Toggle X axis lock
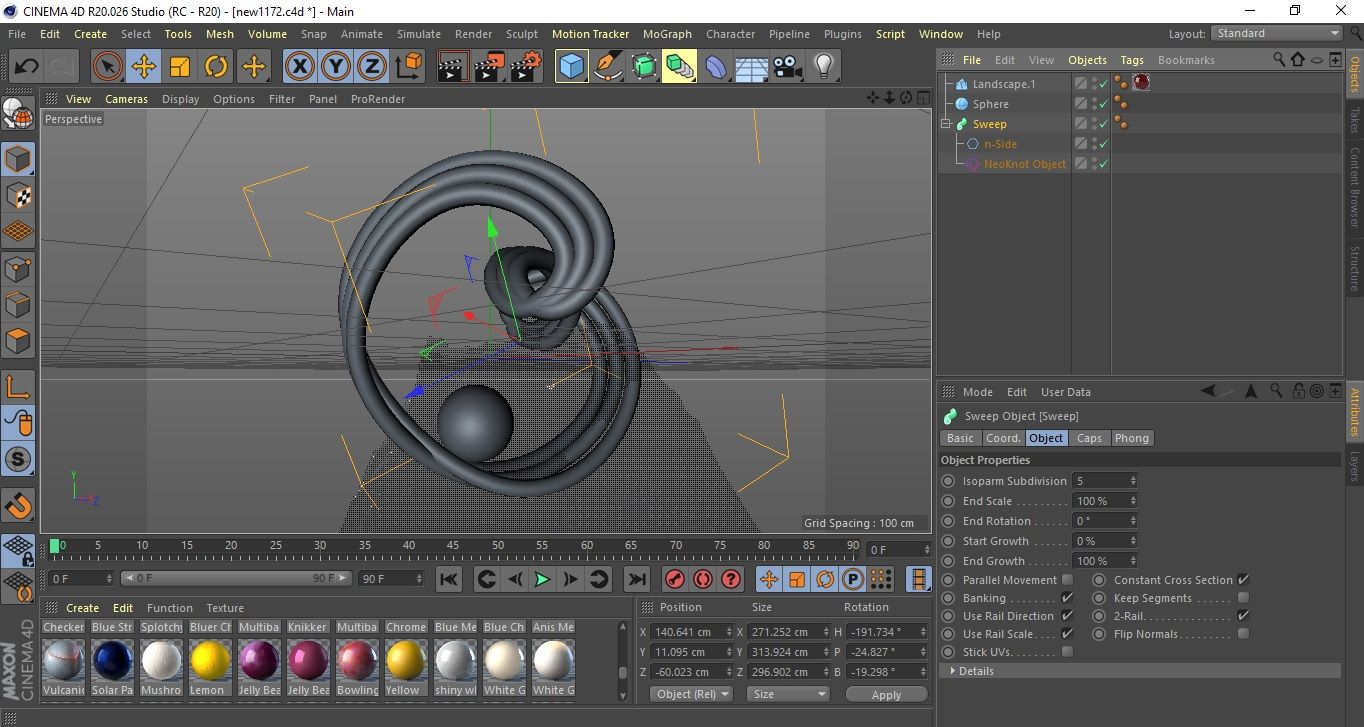This screenshot has width=1364, height=727. [299, 67]
